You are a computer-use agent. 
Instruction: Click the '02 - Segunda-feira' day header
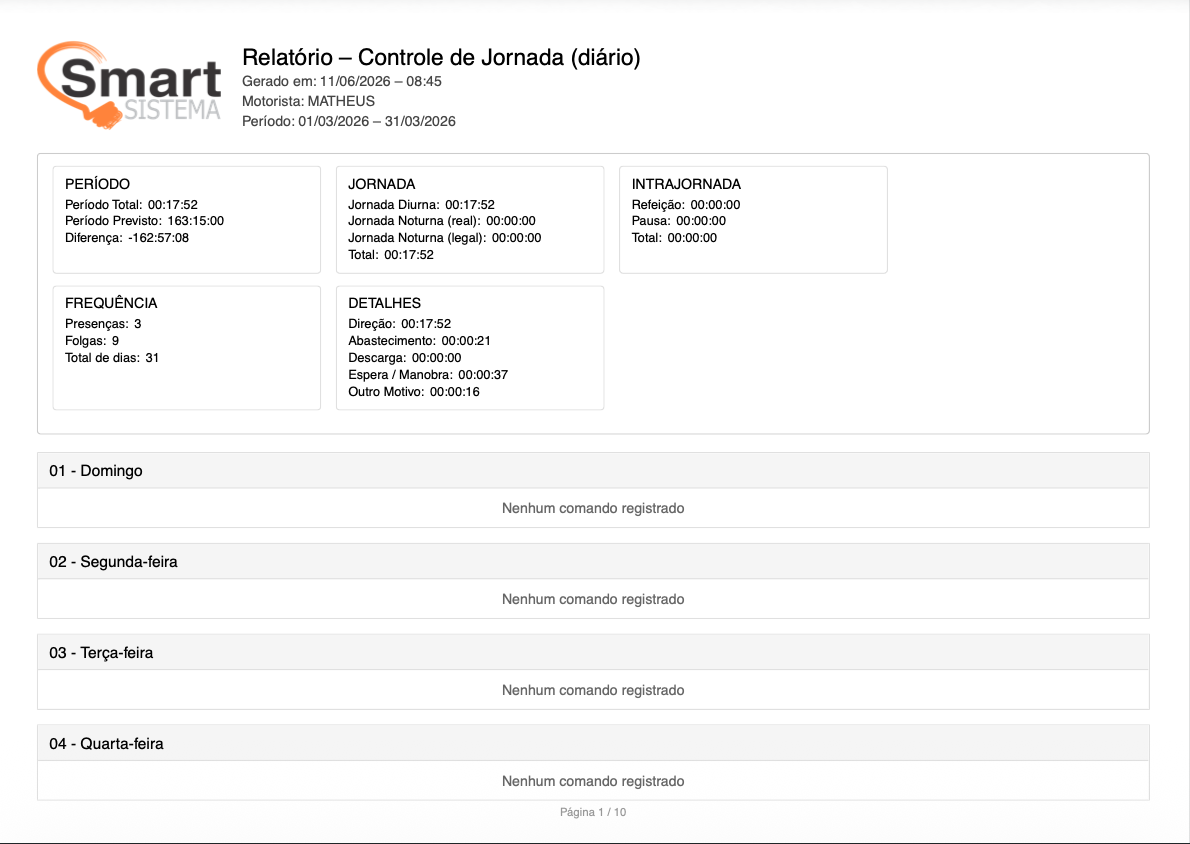click(x=593, y=562)
